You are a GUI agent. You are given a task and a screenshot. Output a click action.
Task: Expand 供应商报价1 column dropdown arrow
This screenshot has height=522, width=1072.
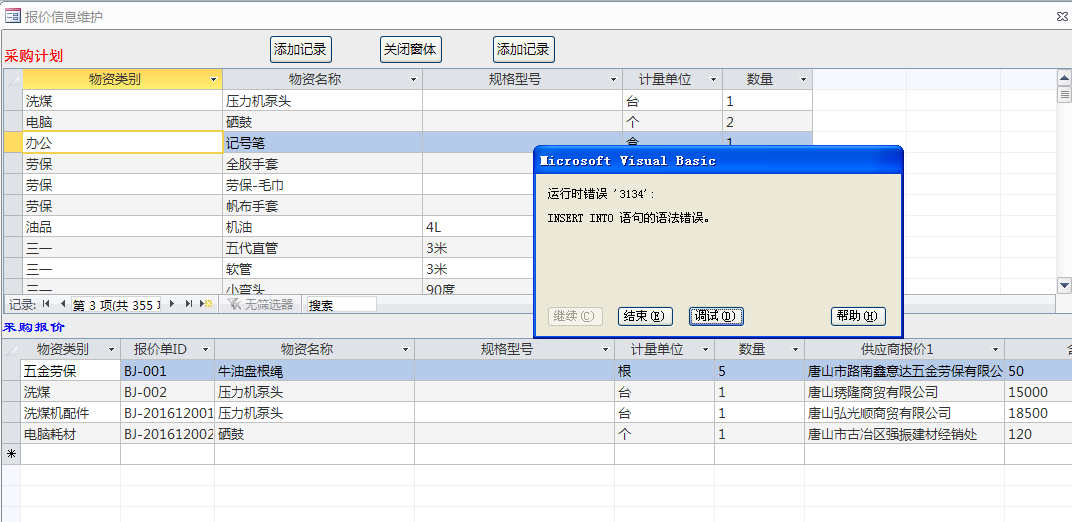(x=996, y=349)
